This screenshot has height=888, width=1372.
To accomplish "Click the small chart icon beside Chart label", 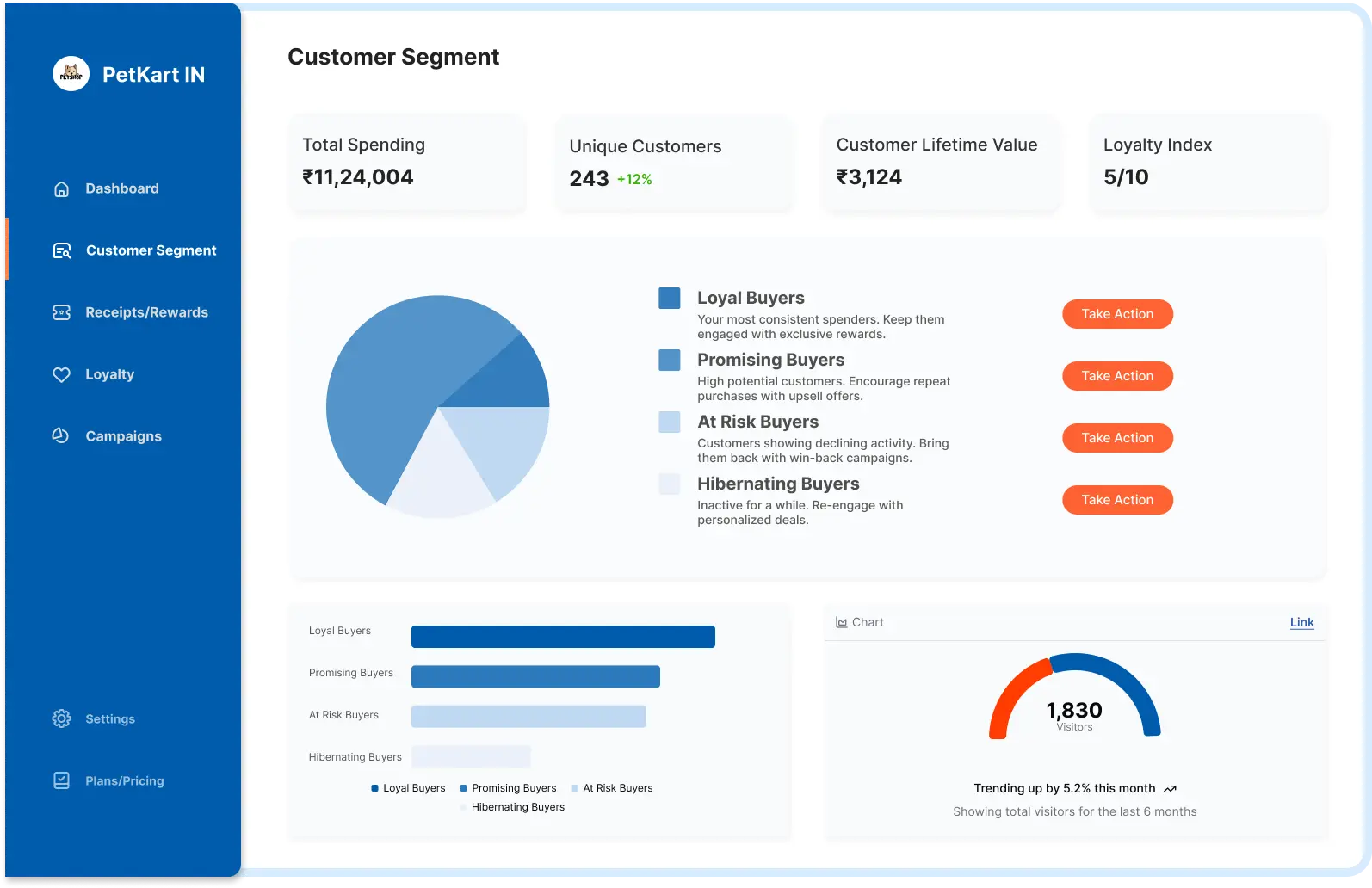I will (x=841, y=623).
